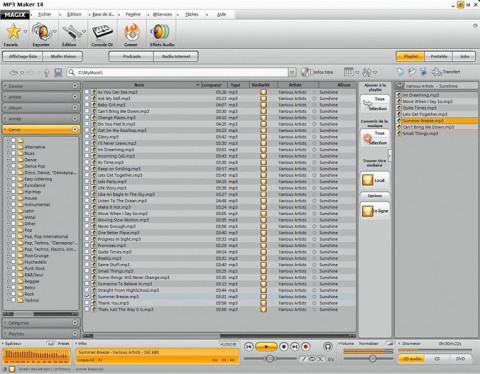Click the Graver burn disc icon
Viewport: 480px width, 374px height.
click(131, 32)
